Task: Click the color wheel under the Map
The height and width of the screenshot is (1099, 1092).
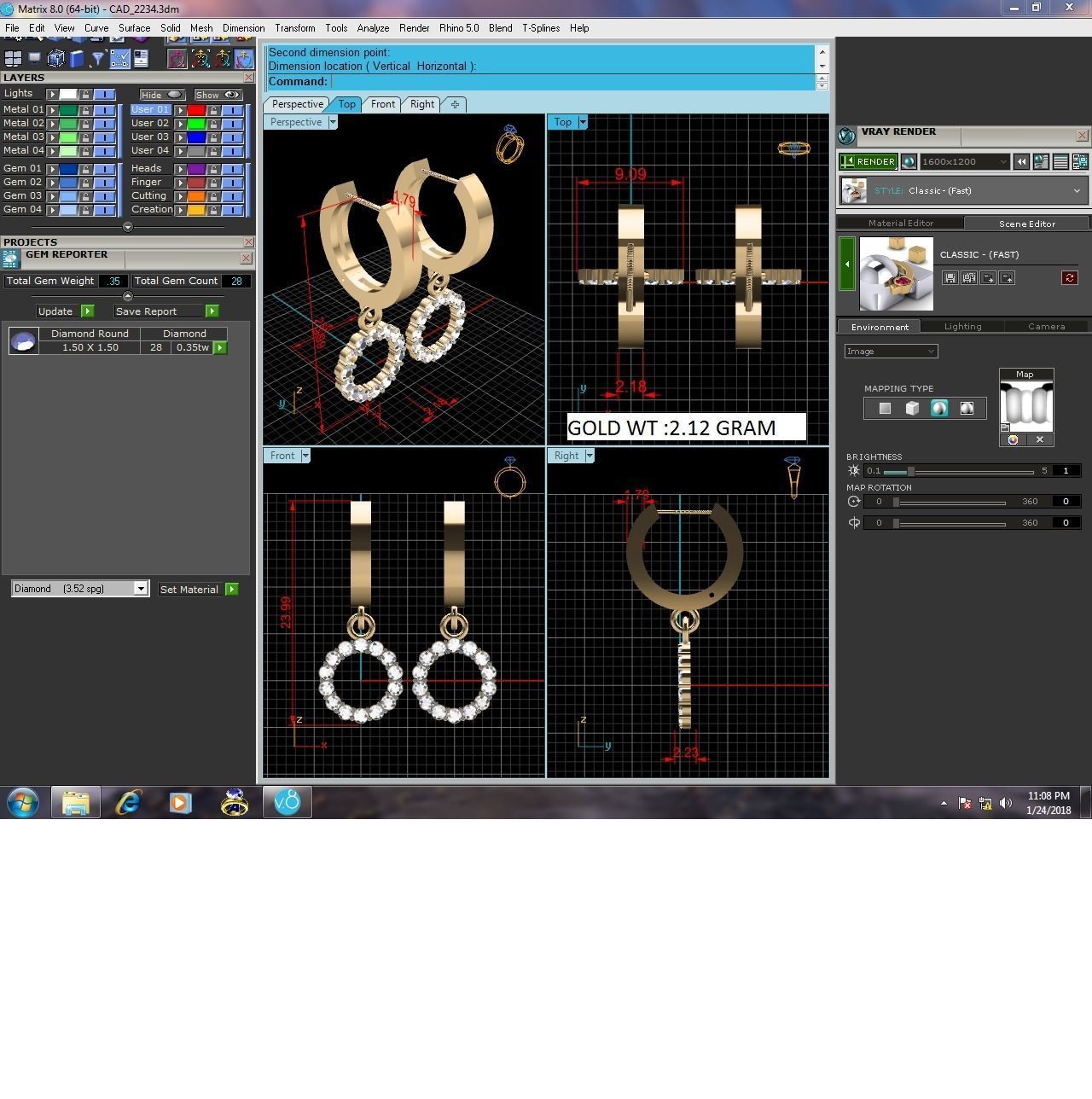Action: (1013, 440)
